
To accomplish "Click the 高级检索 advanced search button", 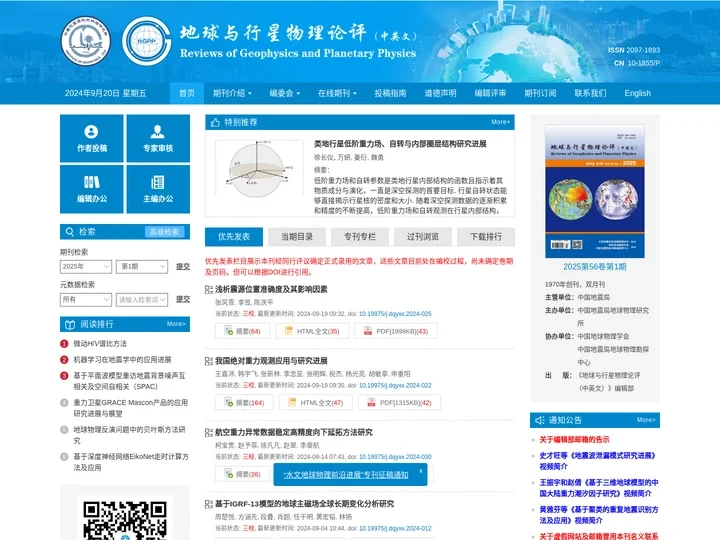I will coord(164,232).
